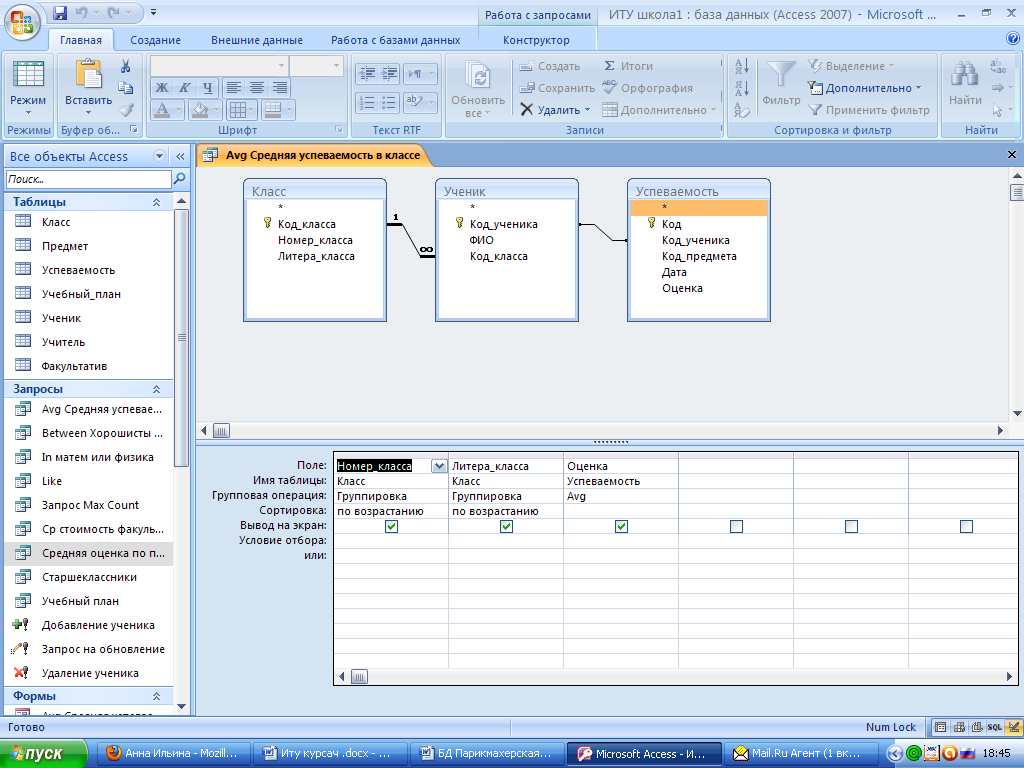Viewport: 1024px width, 768px height.
Task: Uncheck display for Номер_класса column
Action: click(x=391, y=526)
